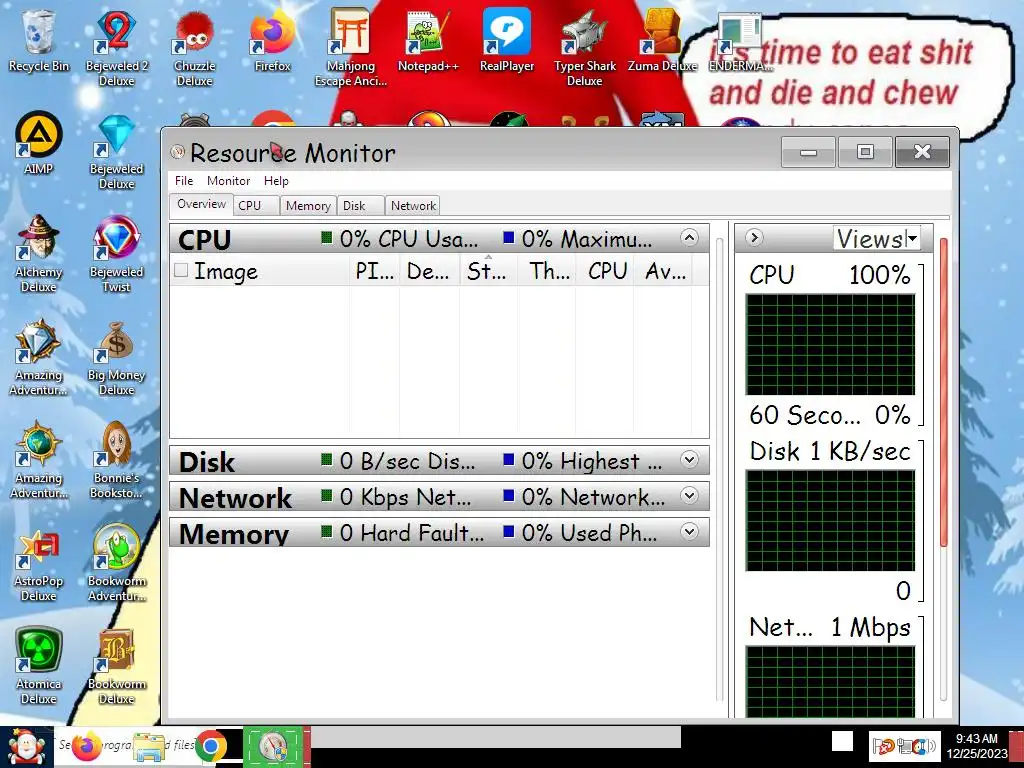Sort by Description column header
1024x768 pixels.
click(x=429, y=270)
